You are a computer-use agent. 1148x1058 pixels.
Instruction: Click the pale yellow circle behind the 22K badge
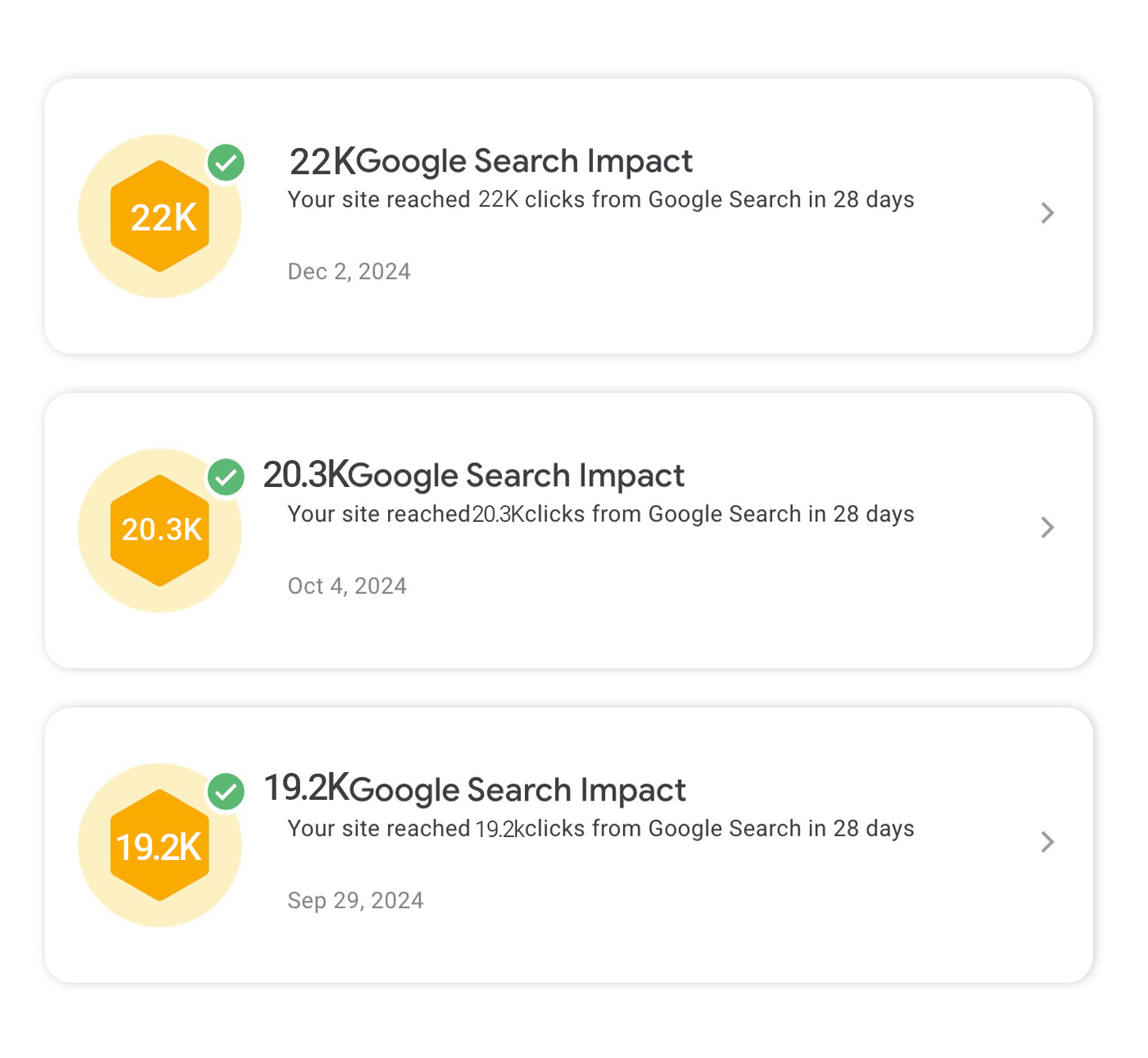coord(99,261)
